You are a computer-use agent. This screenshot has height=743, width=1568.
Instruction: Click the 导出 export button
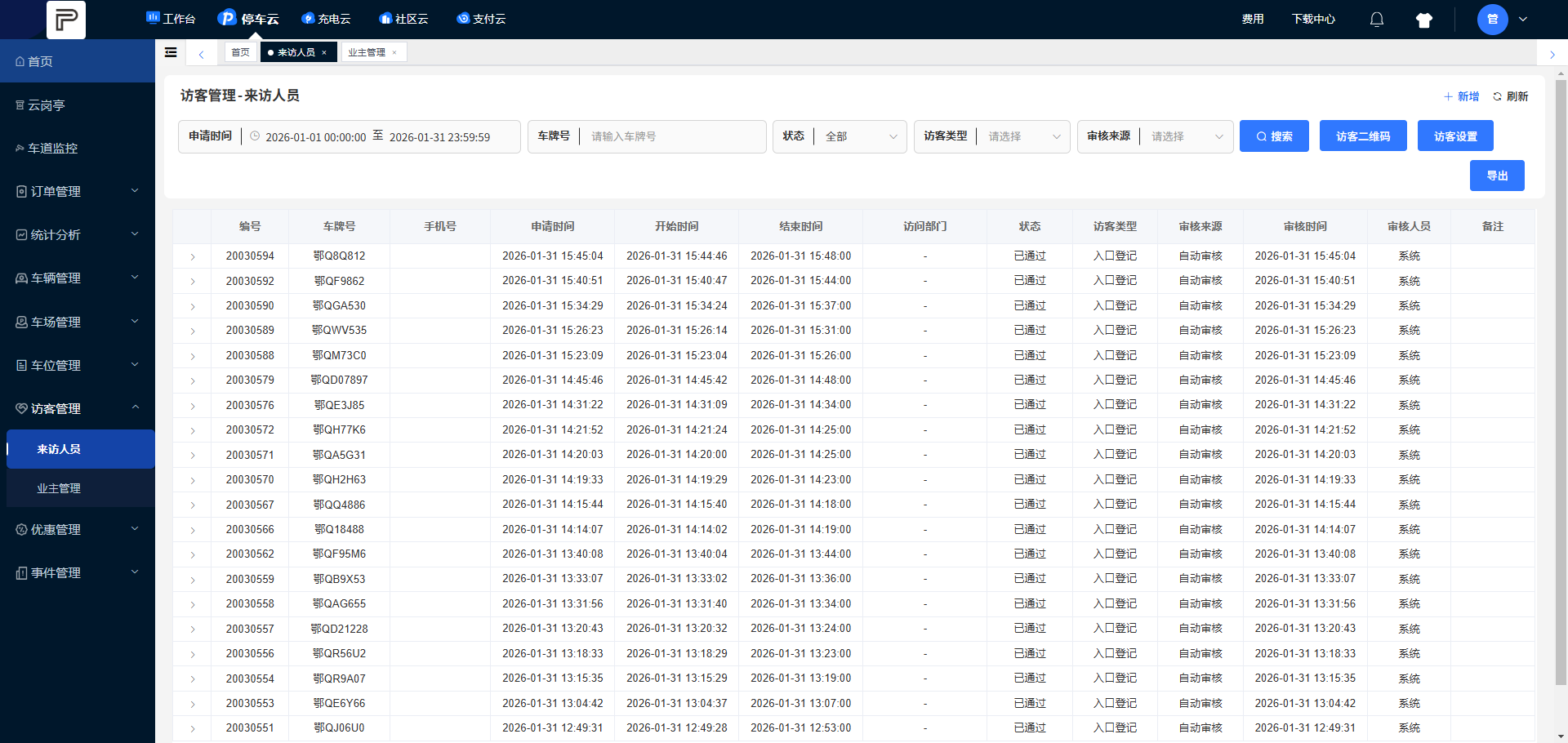pyautogui.click(x=1497, y=176)
